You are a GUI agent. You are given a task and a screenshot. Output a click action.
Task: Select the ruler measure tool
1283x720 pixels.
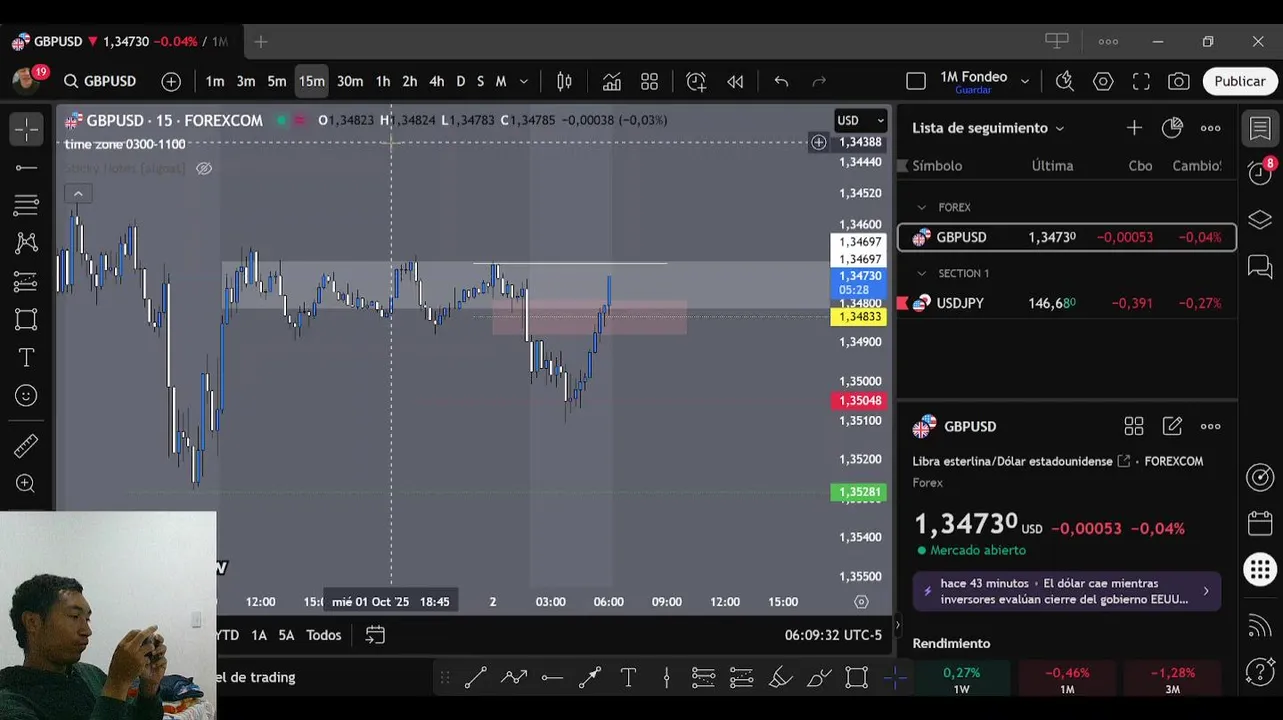[27, 446]
